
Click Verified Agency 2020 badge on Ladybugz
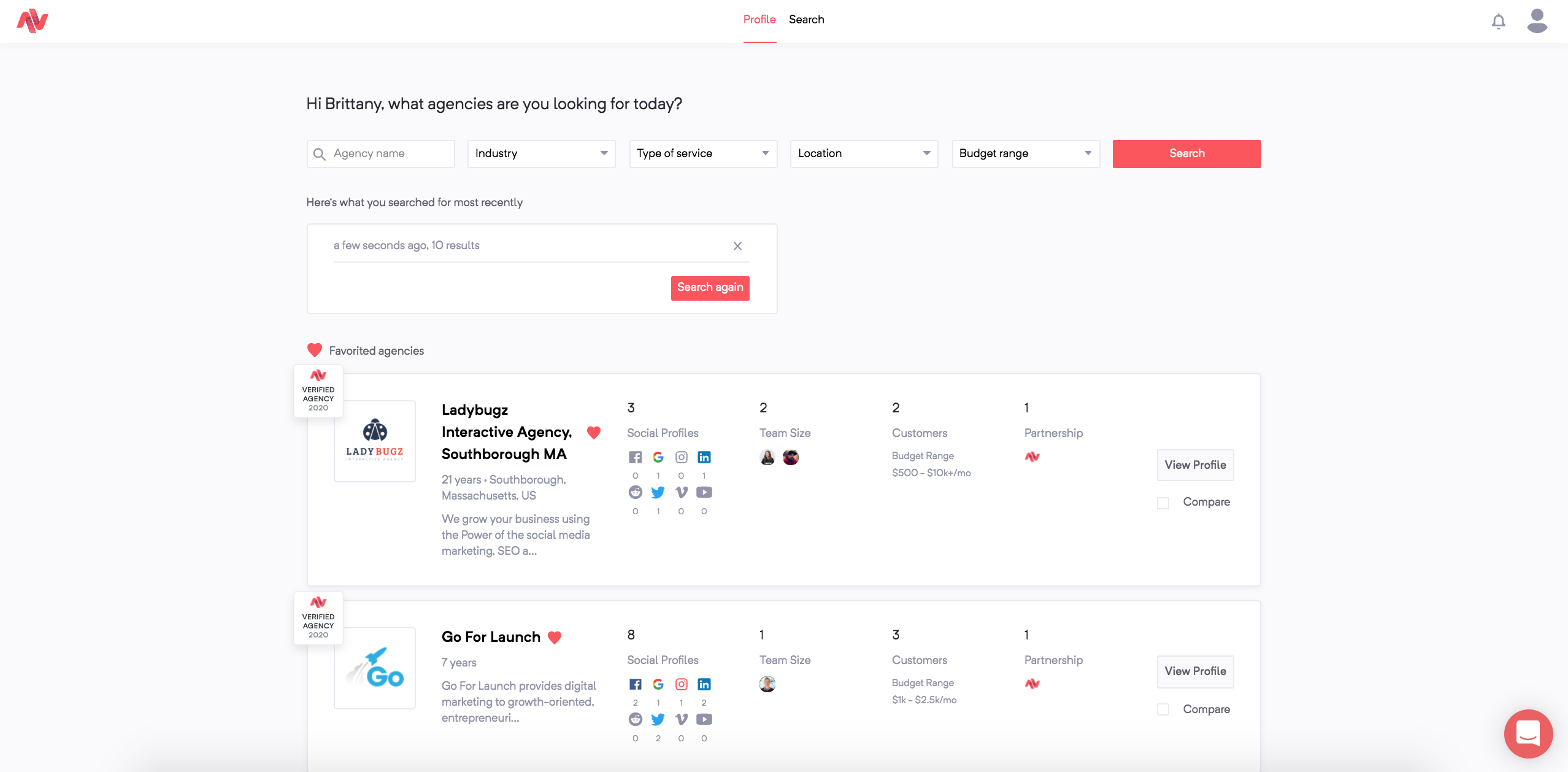click(318, 391)
